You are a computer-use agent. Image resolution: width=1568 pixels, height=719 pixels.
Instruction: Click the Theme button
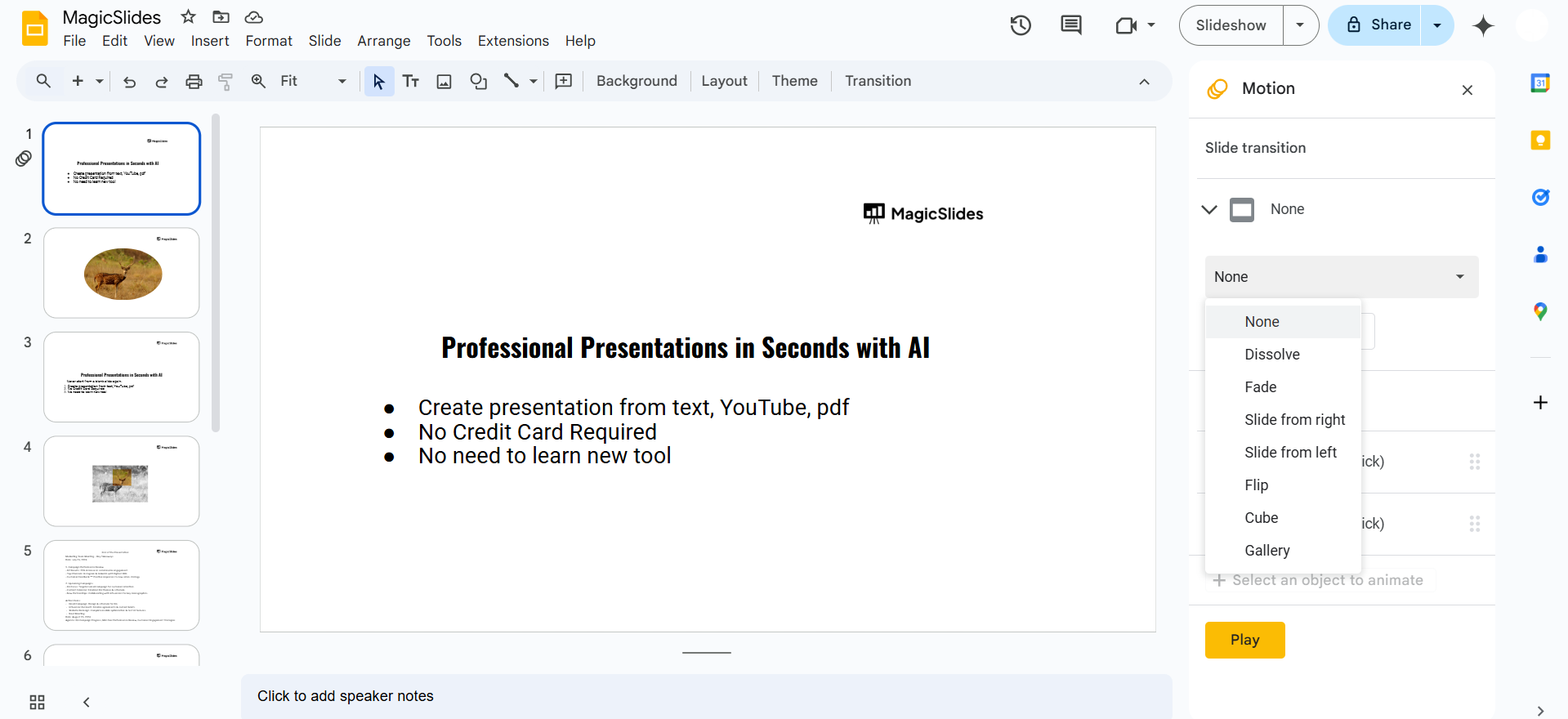pos(794,81)
